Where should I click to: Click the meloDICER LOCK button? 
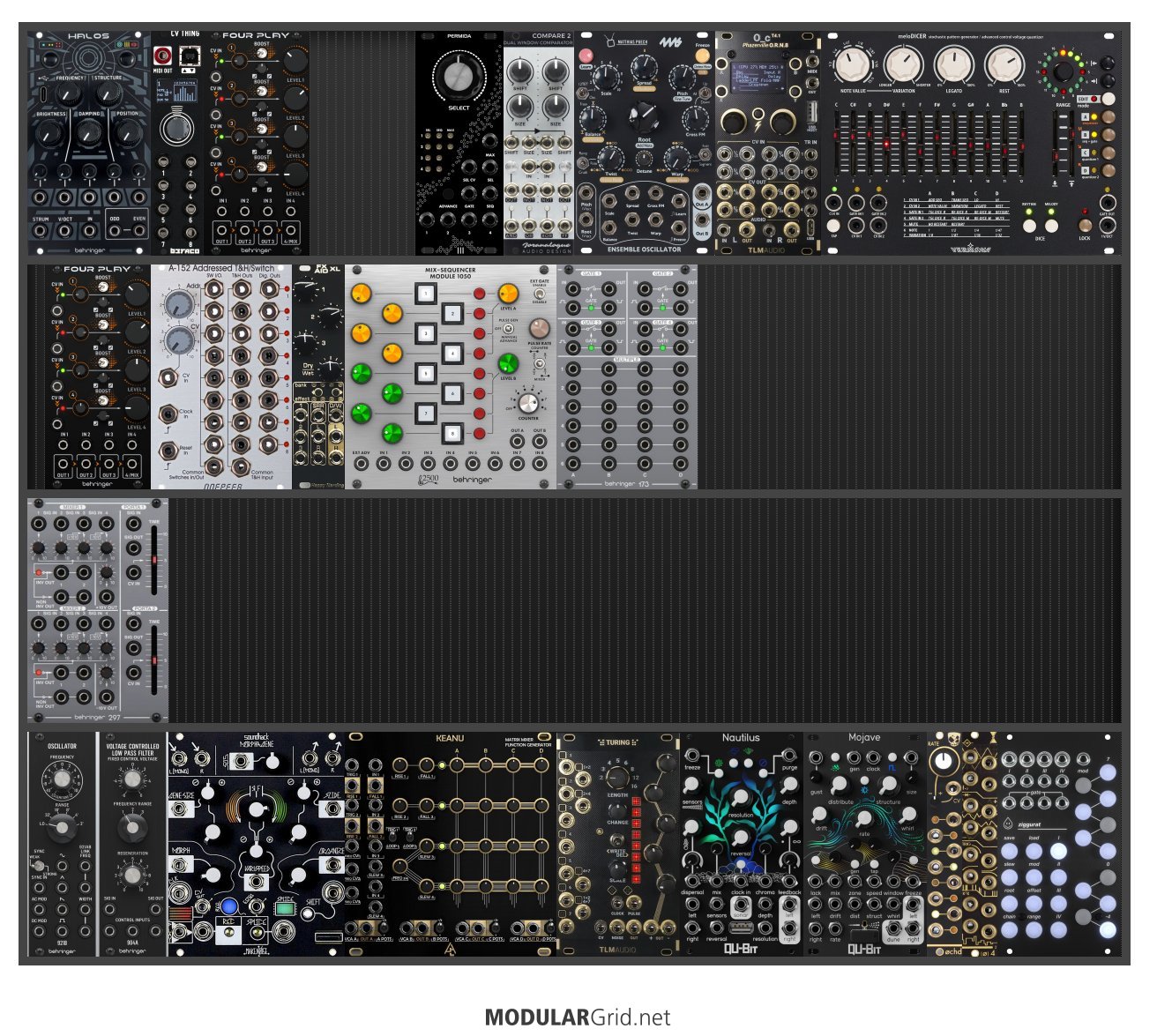click(x=1085, y=226)
